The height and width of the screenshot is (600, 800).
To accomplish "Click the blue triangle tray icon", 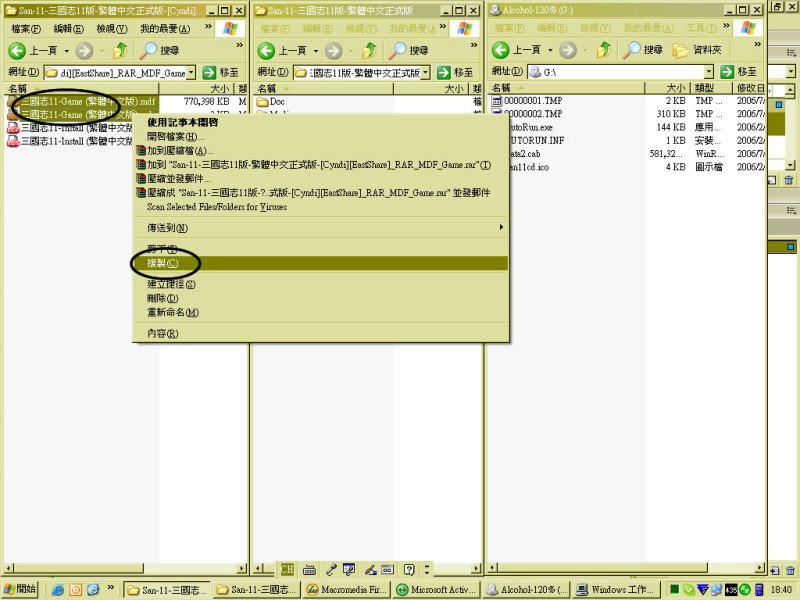I will pyautogui.click(x=703, y=590).
